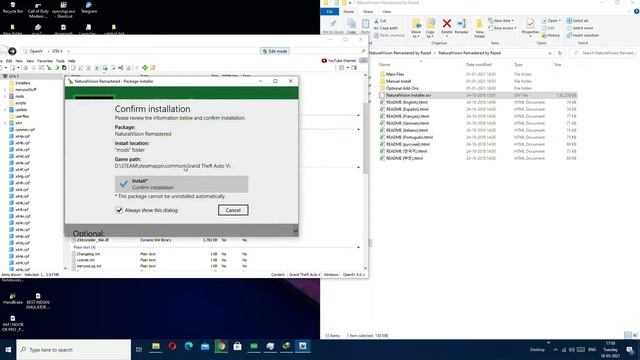
Task: Select the Recycle Bin desktop icon
Action: (x=13, y=8)
